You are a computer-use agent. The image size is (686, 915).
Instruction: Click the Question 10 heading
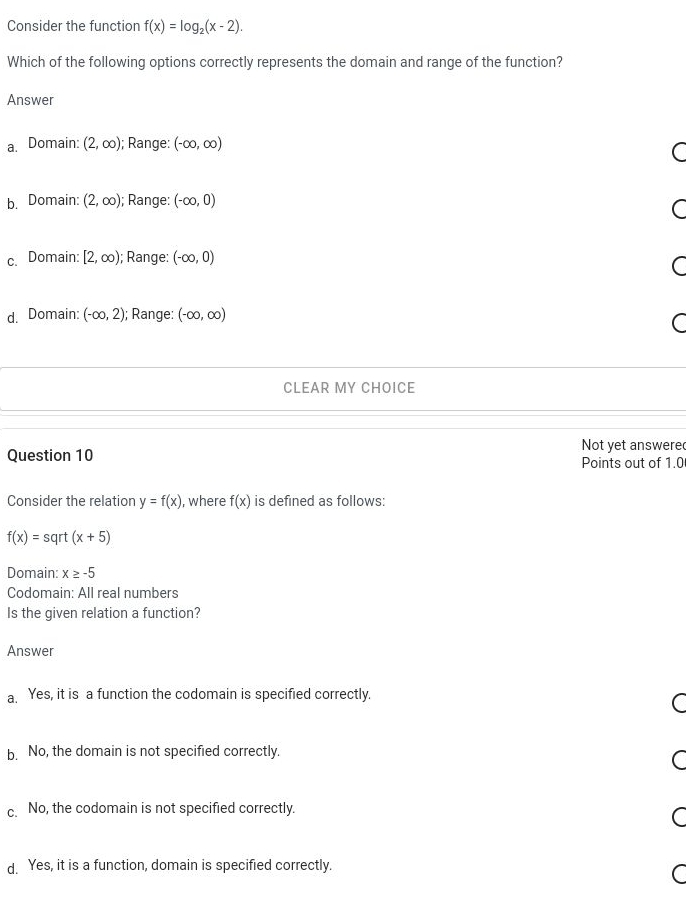50,456
